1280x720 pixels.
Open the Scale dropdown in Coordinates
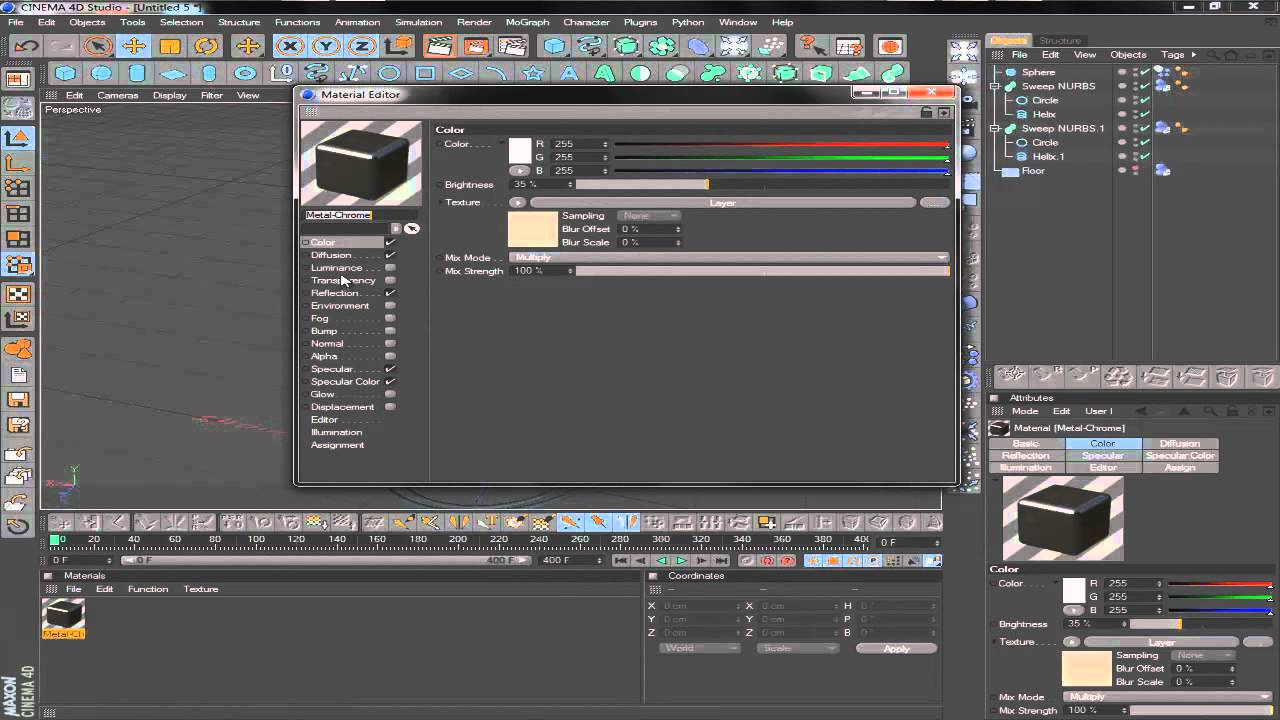tap(797, 648)
